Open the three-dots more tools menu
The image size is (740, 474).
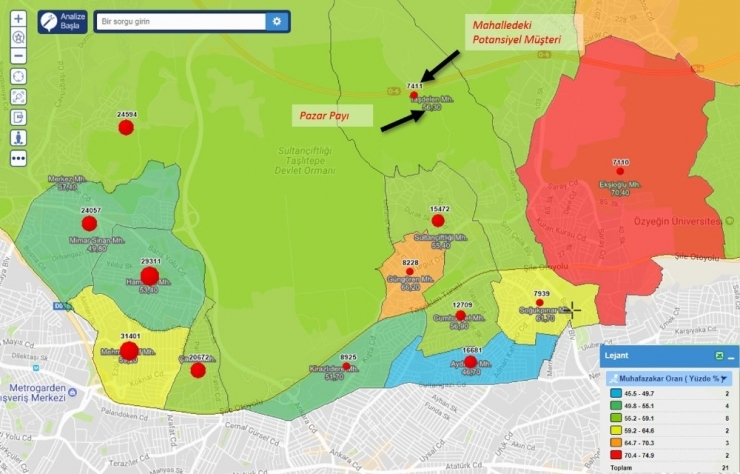[18, 158]
